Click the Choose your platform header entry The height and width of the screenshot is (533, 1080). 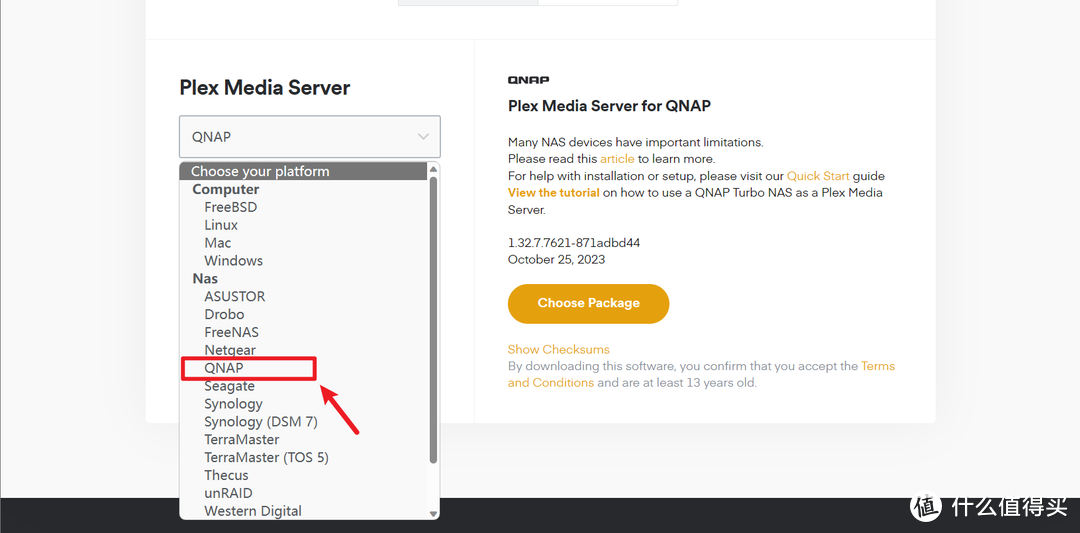(x=304, y=171)
